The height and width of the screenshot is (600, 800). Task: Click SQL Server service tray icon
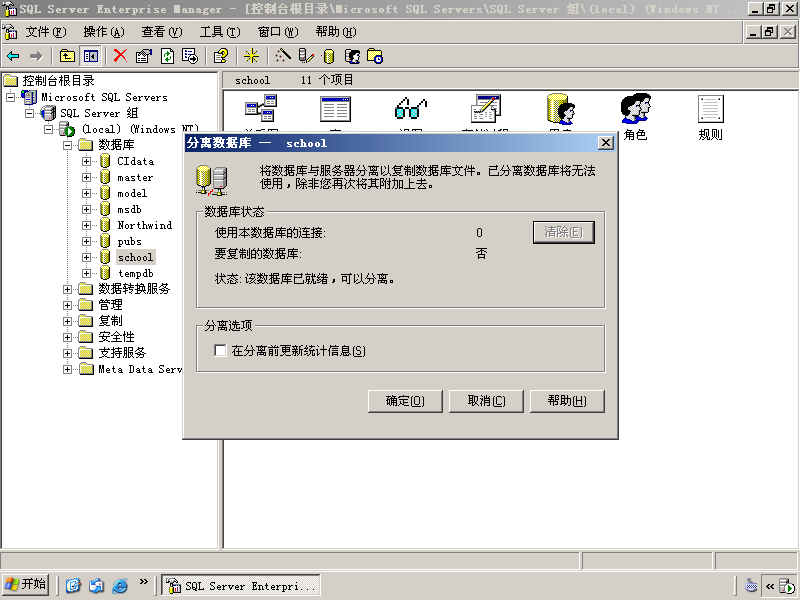point(788,586)
